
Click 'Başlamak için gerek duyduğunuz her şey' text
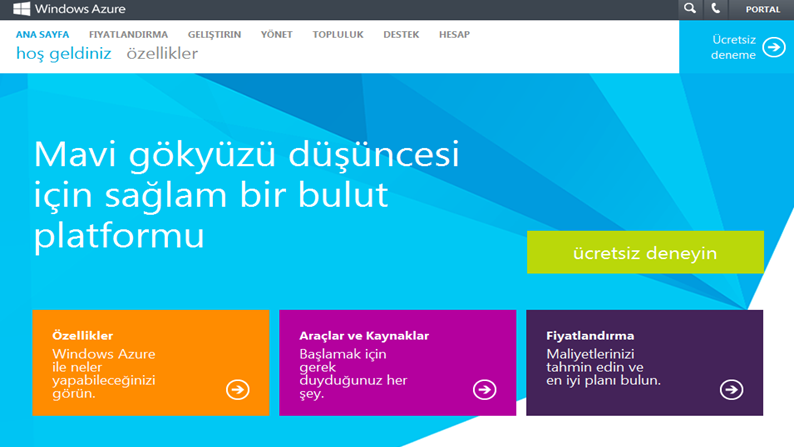point(353,374)
